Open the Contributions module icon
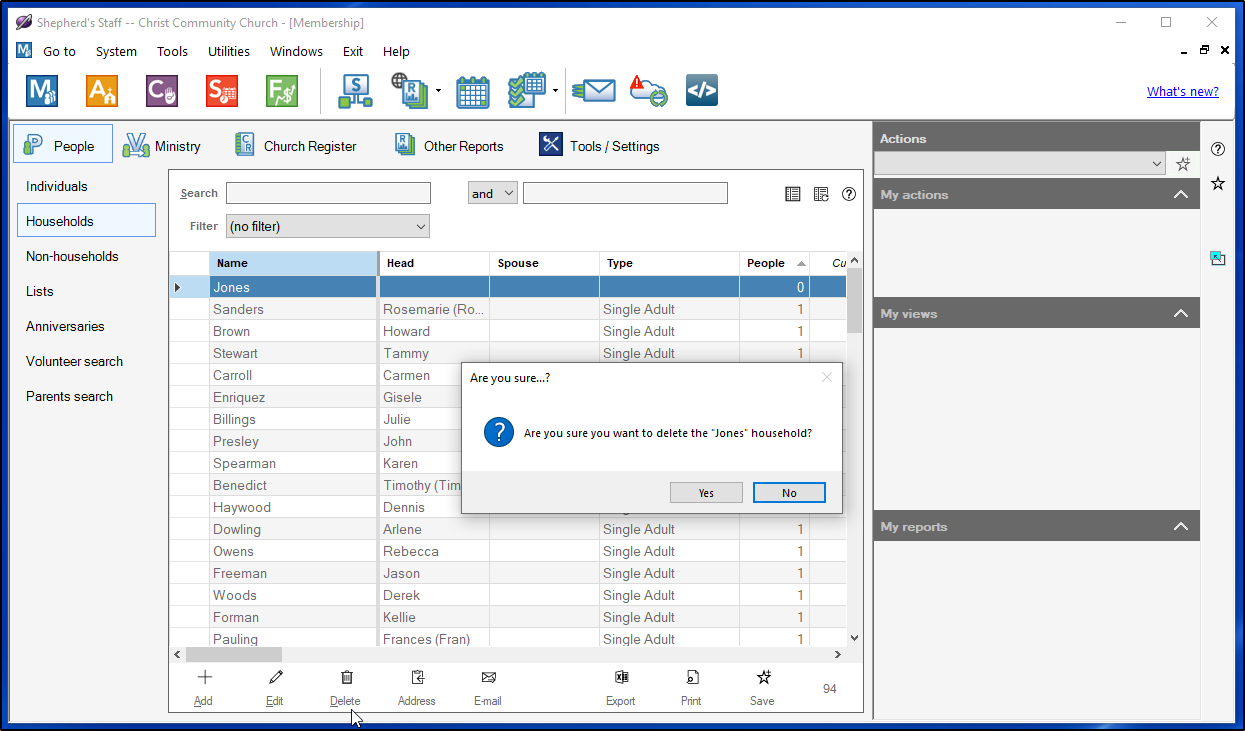Image resolution: width=1245 pixels, height=731 pixels. pos(162,92)
